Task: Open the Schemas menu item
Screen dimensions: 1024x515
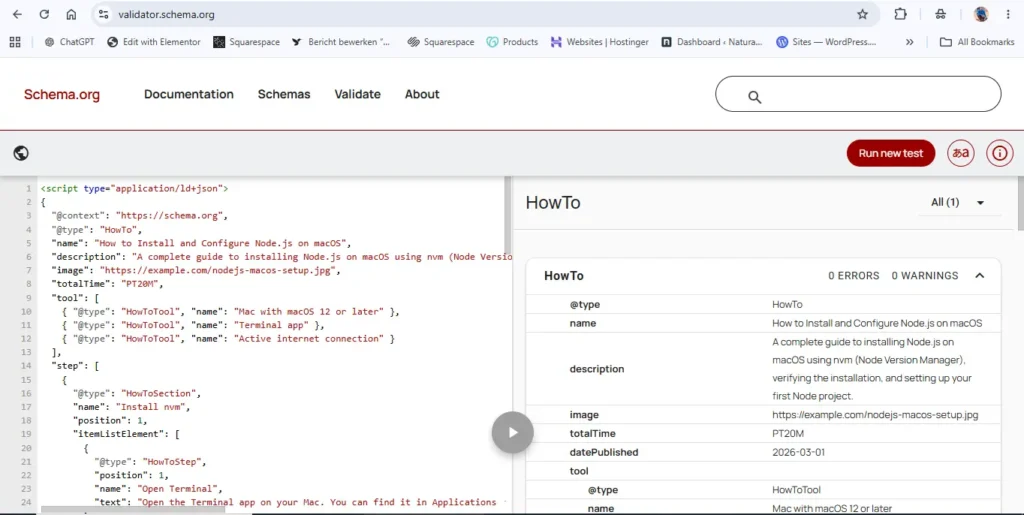Action: point(284,94)
